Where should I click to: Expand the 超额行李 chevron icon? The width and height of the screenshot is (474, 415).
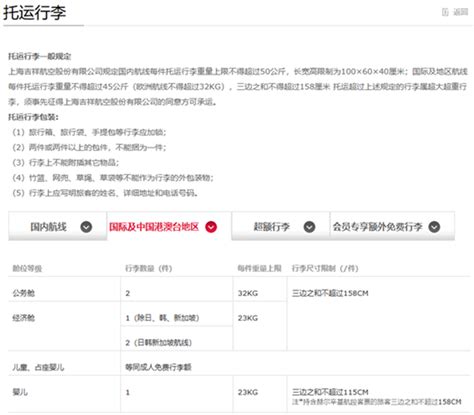point(309,227)
